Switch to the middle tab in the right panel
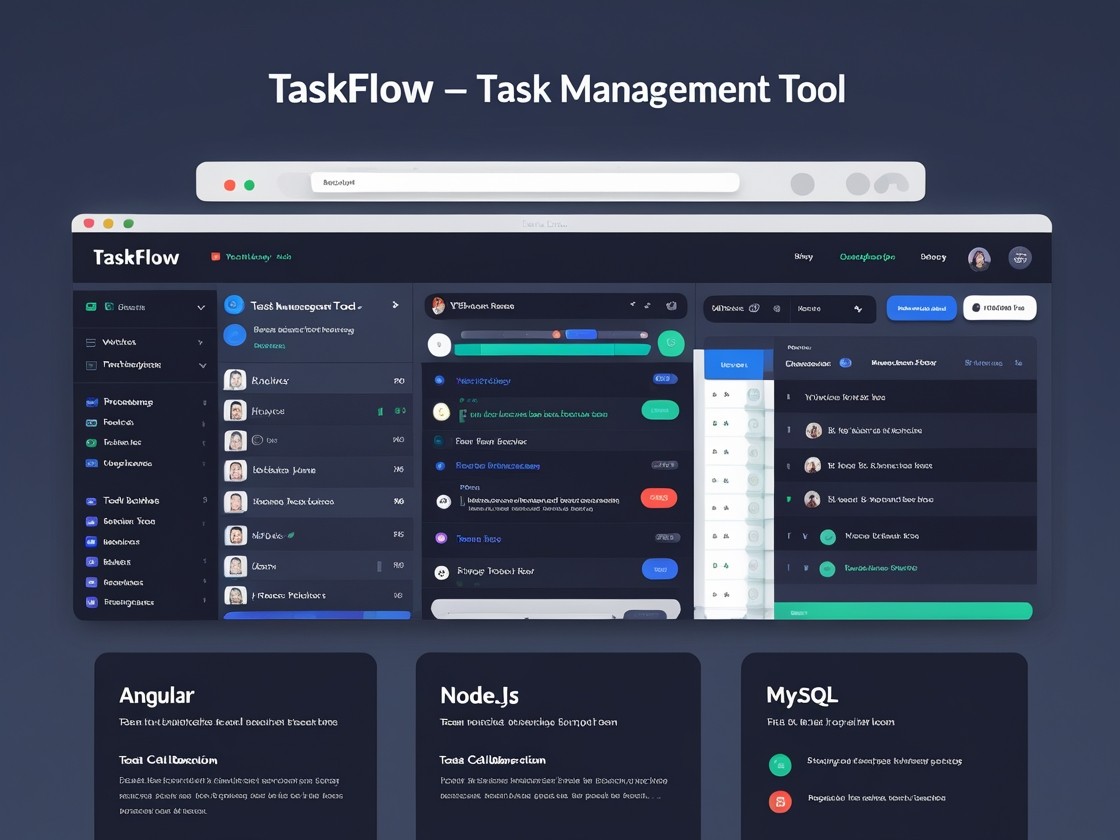 pos(904,363)
